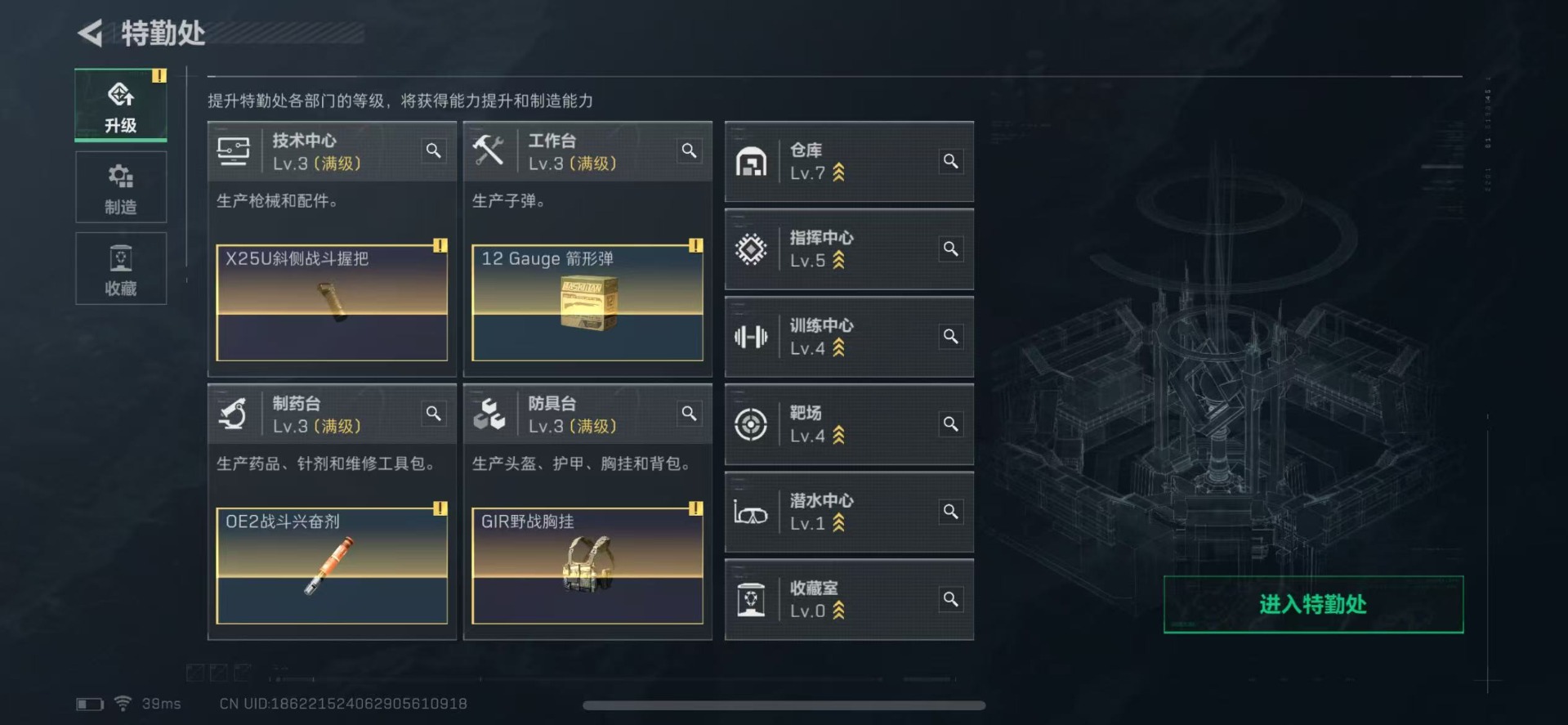
Task: Tap the 靶场 magnifier icon
Action: [x=951, y=423]
